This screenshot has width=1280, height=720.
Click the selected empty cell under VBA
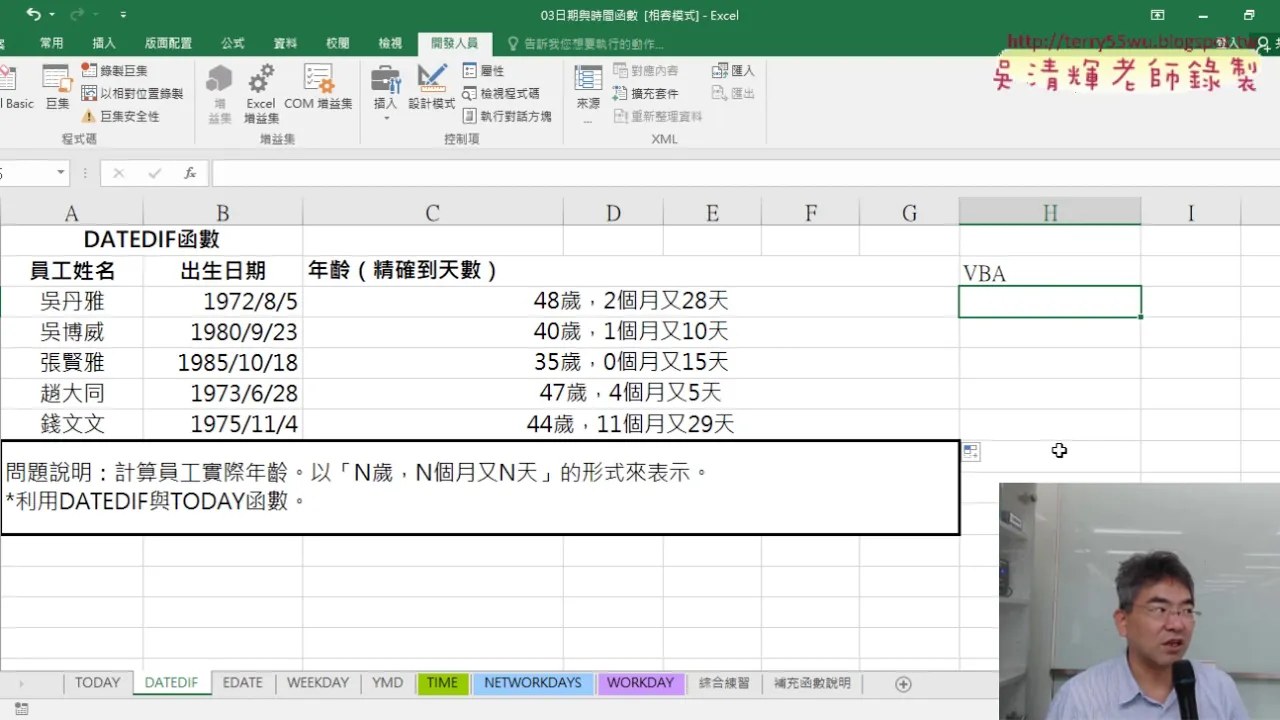(1049, 302)
